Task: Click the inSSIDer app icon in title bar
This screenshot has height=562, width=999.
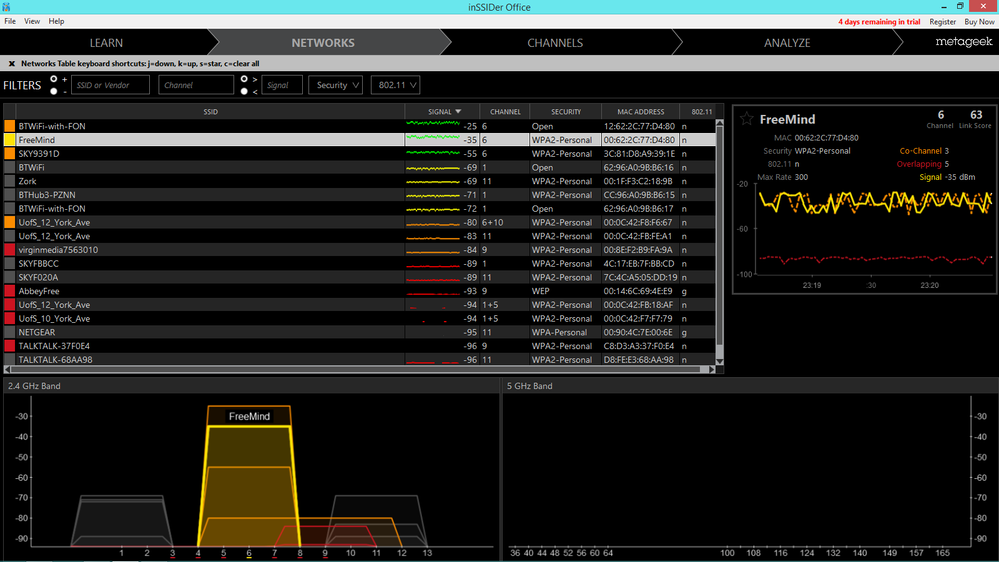Action: click(6, 7)
